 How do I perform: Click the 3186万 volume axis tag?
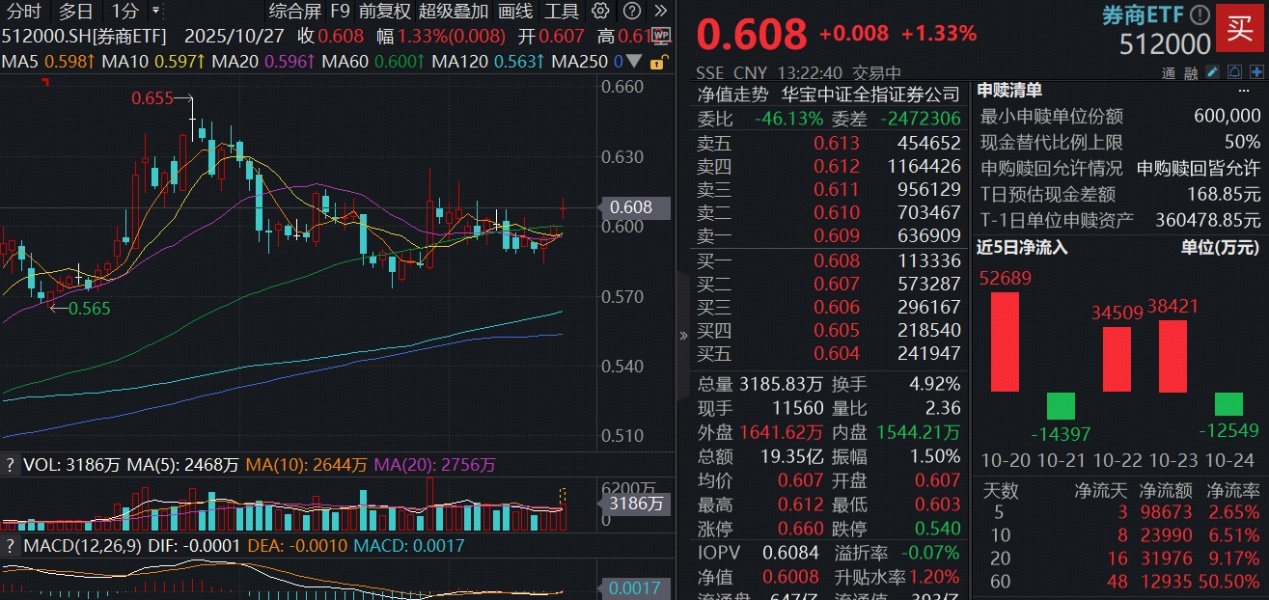pos(635,503)
